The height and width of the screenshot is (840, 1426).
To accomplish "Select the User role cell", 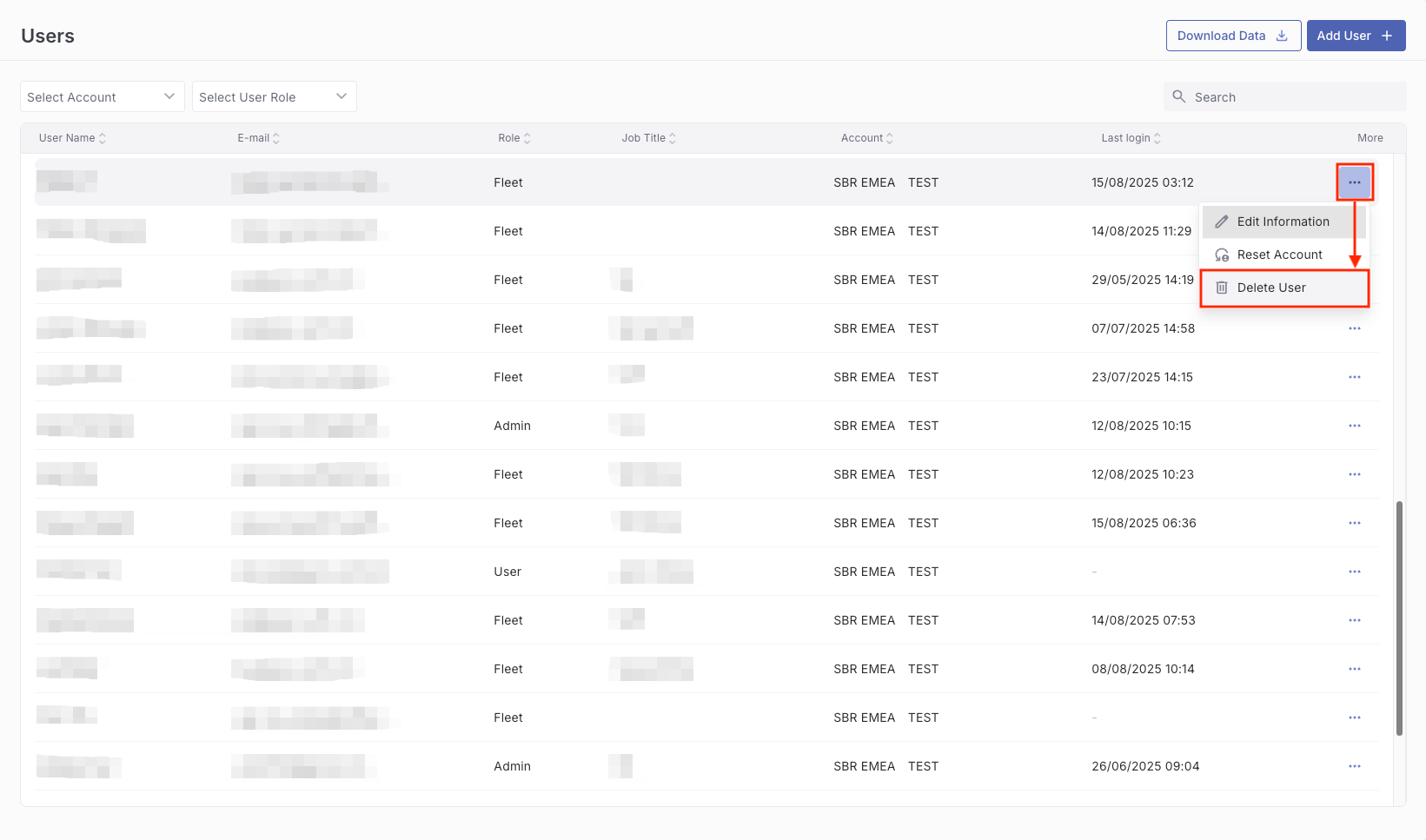I will coord(507,572).
